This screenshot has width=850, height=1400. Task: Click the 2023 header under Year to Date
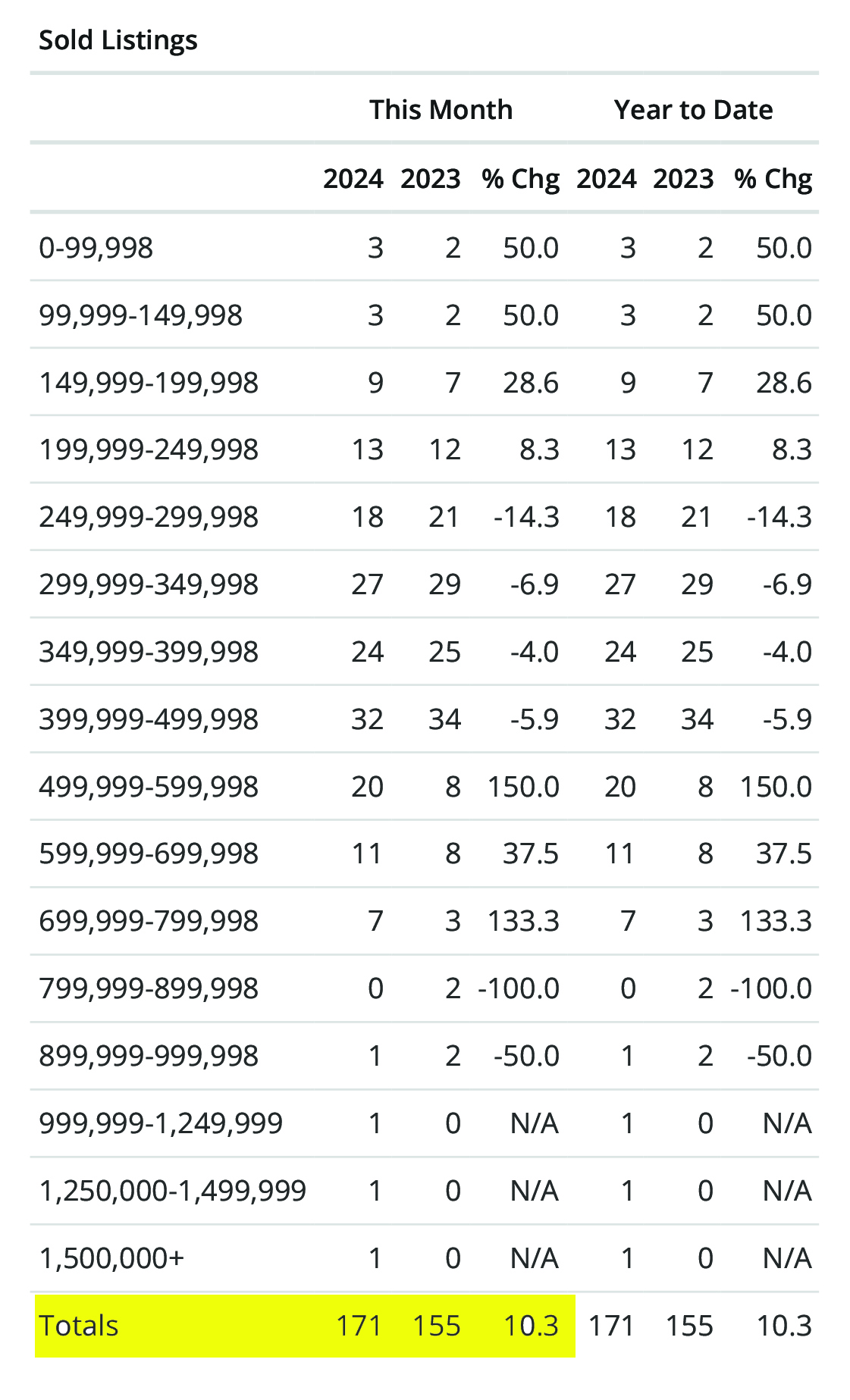coord(683,179)
